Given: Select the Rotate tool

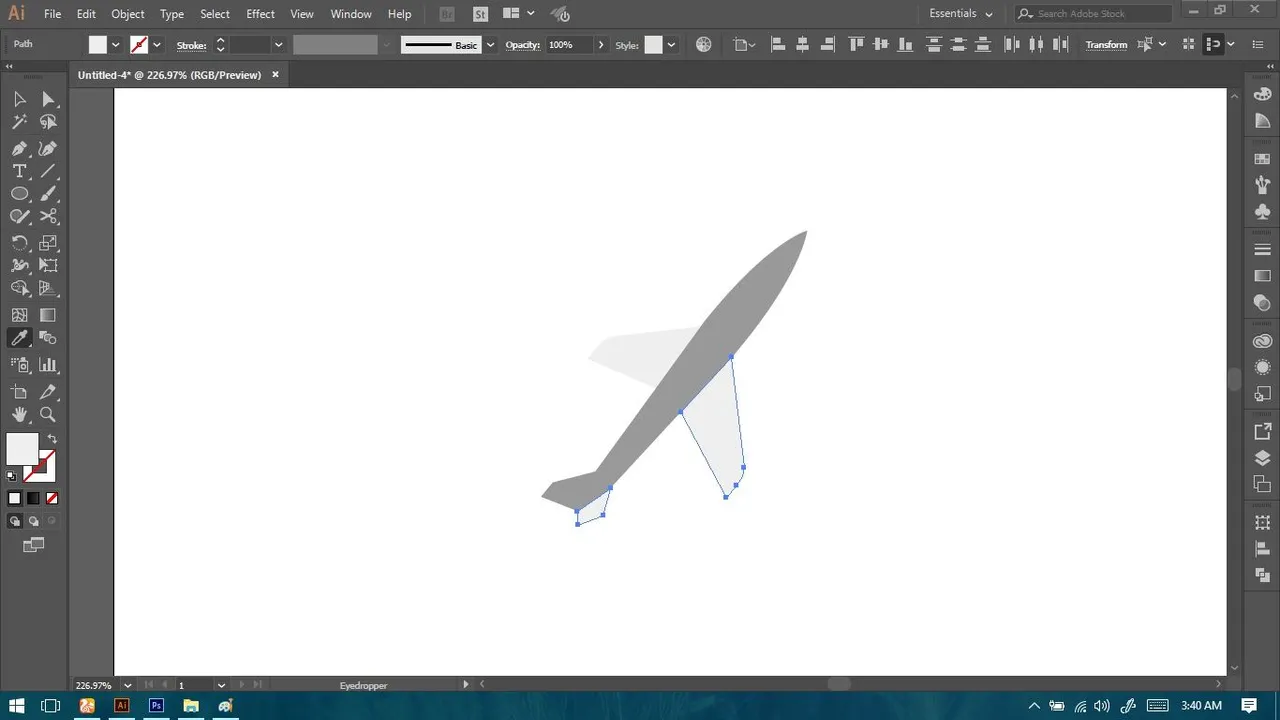Looking at the screenshot, I should coord(19,243).
